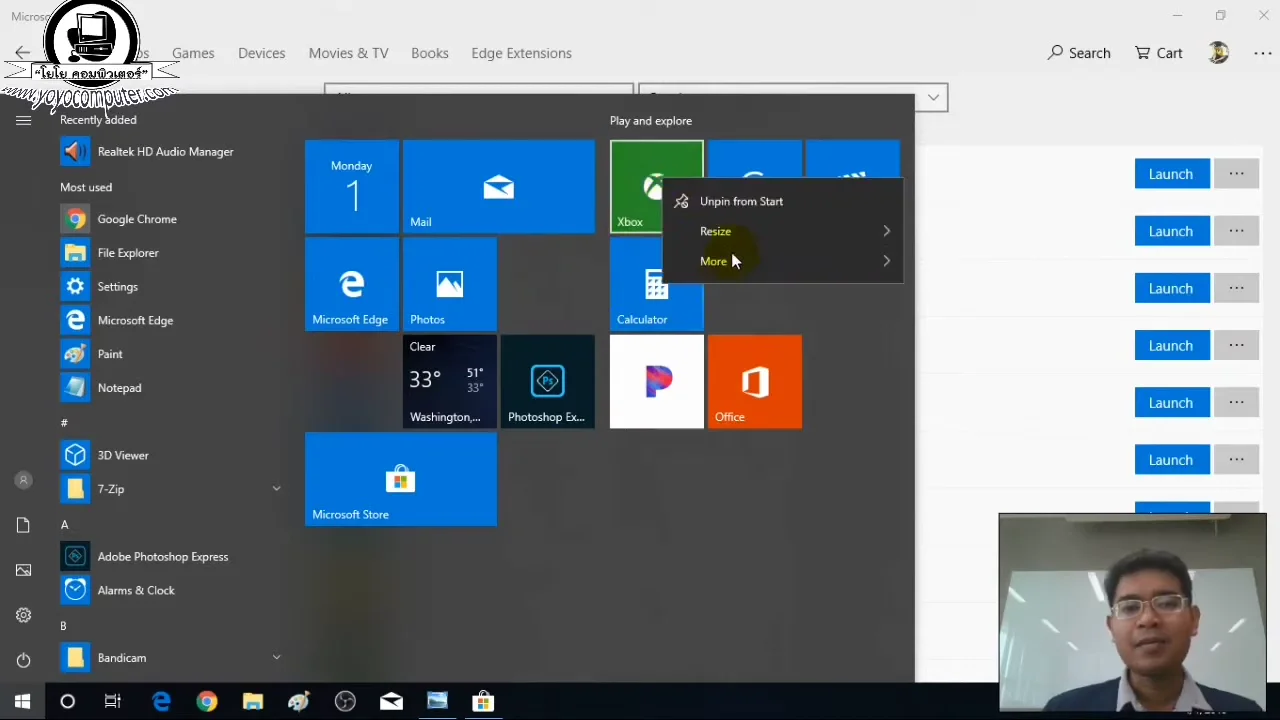Open Search in the Microsoft Store

click(1078, 53)
